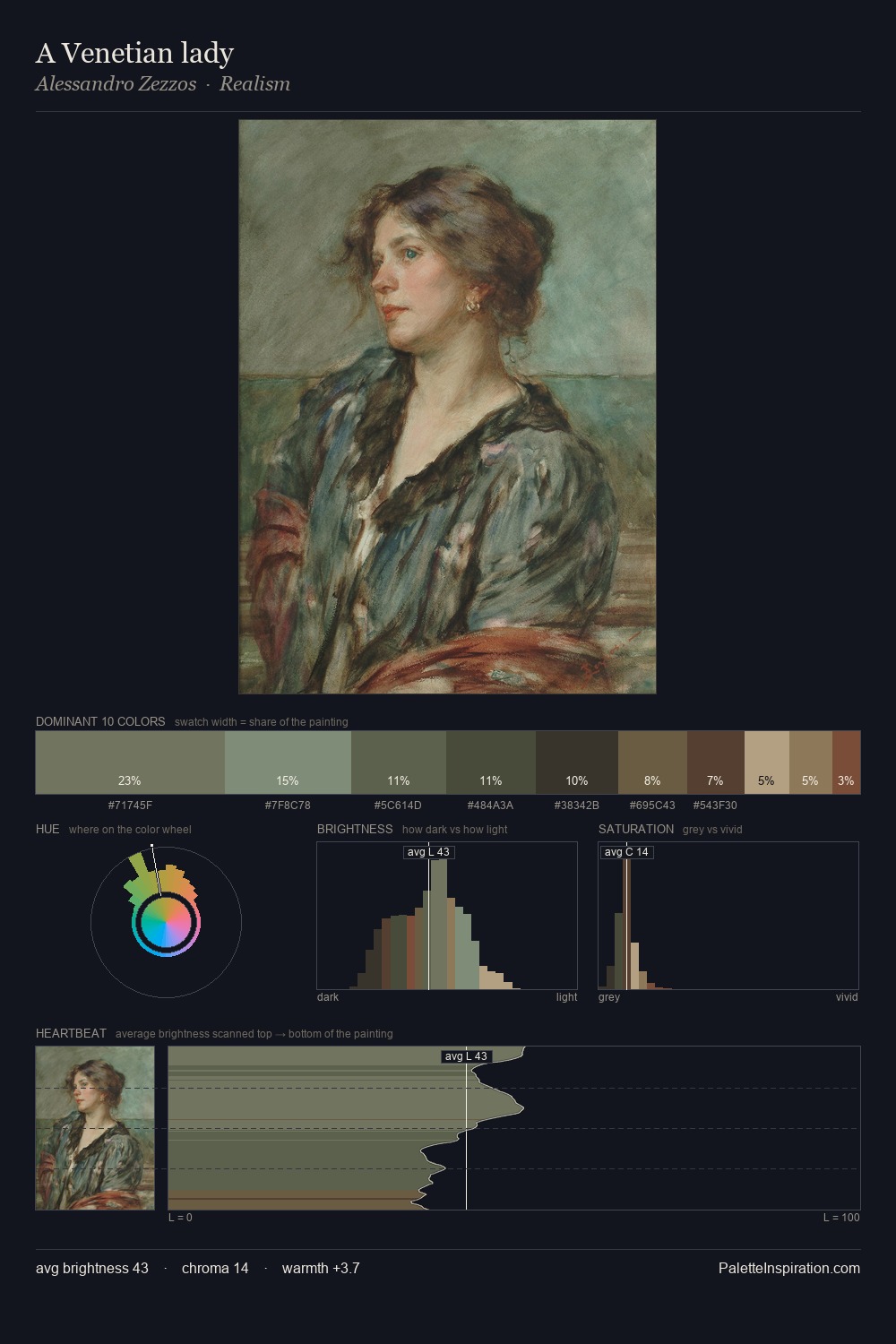Click the 3% reddish-brown swatch
896x1344 pixels.
click(x=846, y=762)
